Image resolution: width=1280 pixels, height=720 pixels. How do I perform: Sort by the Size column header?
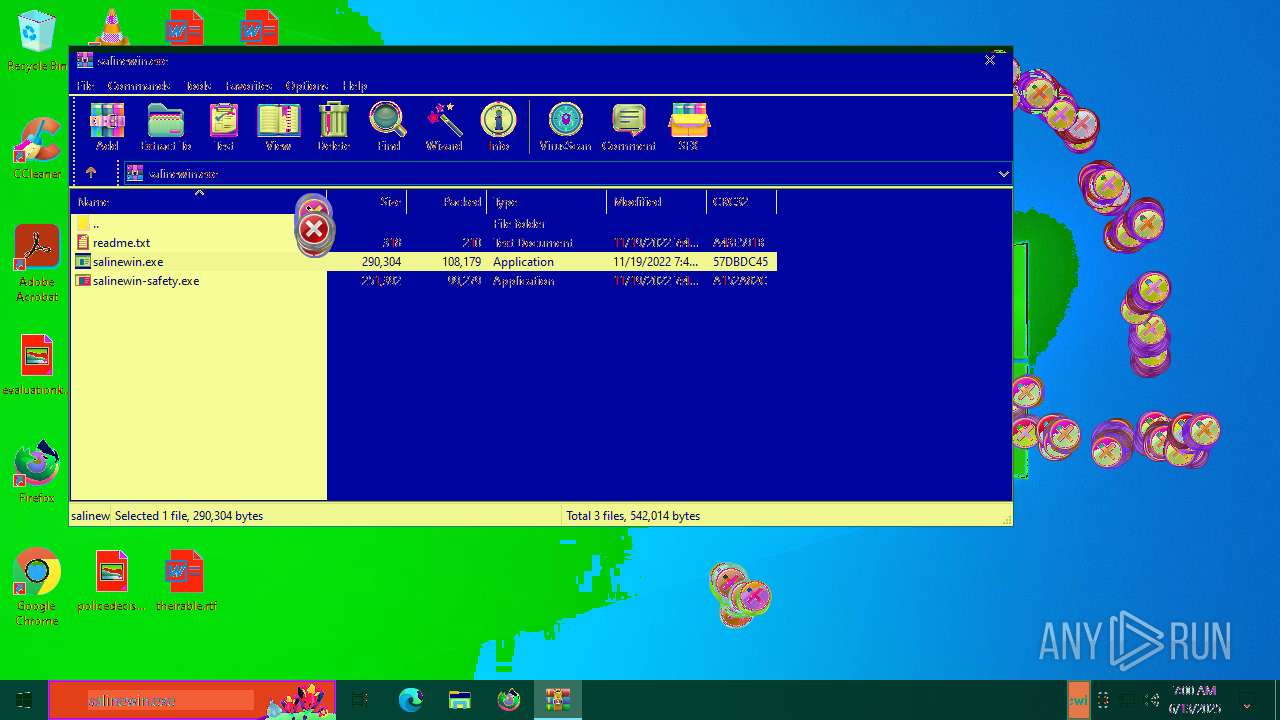pos(367,201)
